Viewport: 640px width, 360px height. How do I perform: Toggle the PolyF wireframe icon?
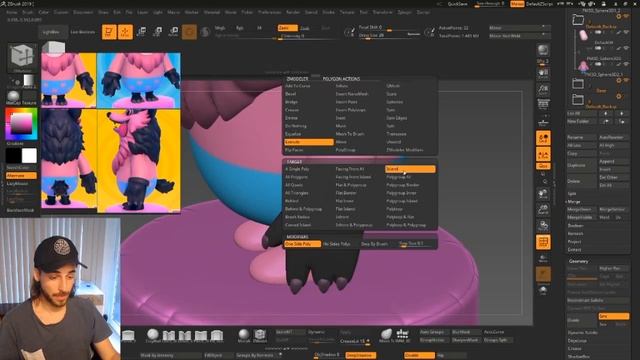(x=543, y=242)
